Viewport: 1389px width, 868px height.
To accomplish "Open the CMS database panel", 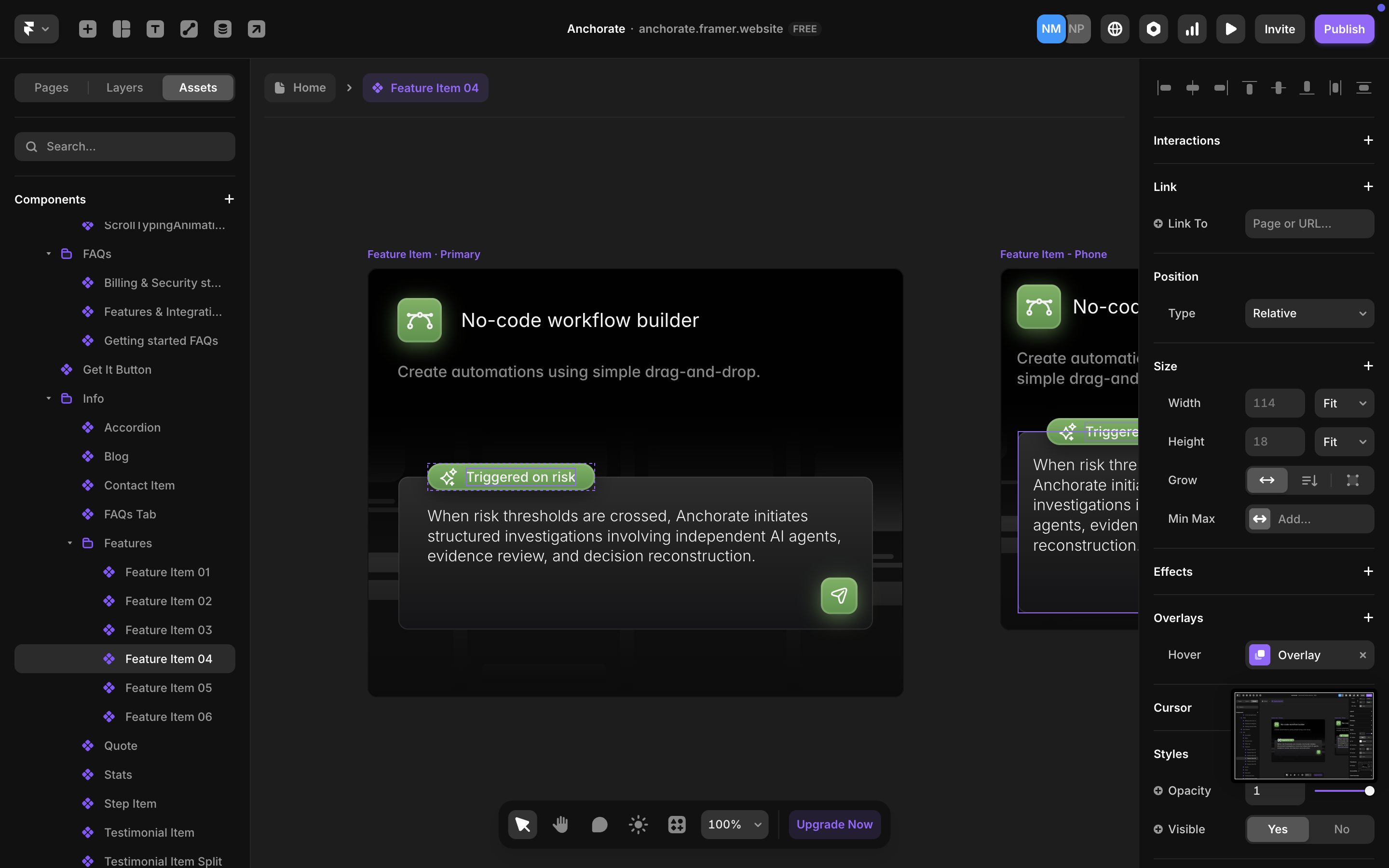I will click(x=223, y=28).
